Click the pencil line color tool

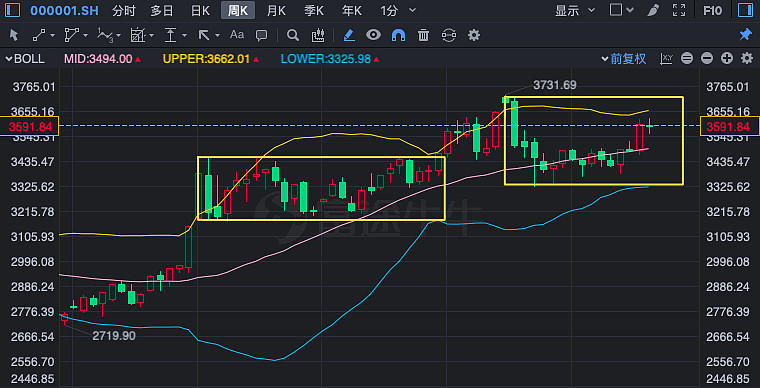tap(349, 35)
